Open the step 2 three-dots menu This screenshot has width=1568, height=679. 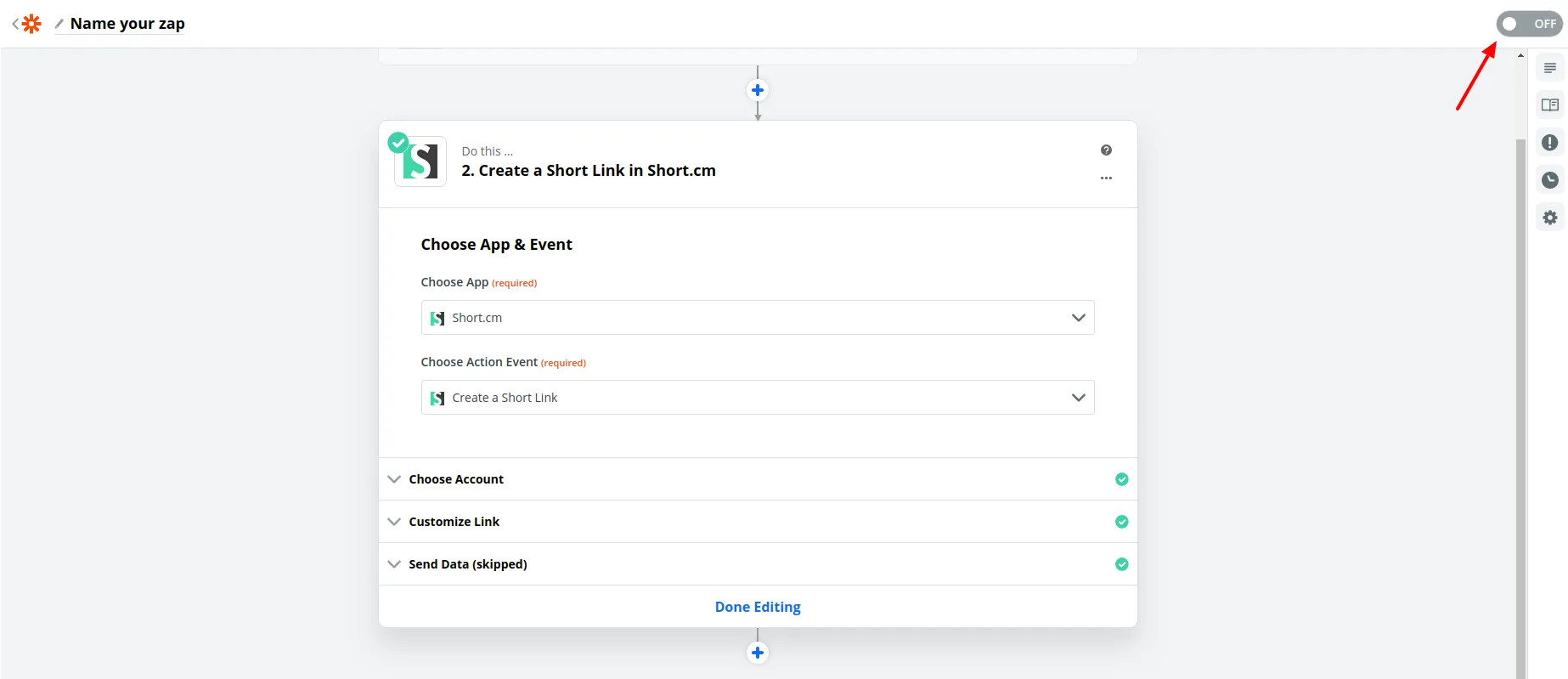click(1106, 178)
